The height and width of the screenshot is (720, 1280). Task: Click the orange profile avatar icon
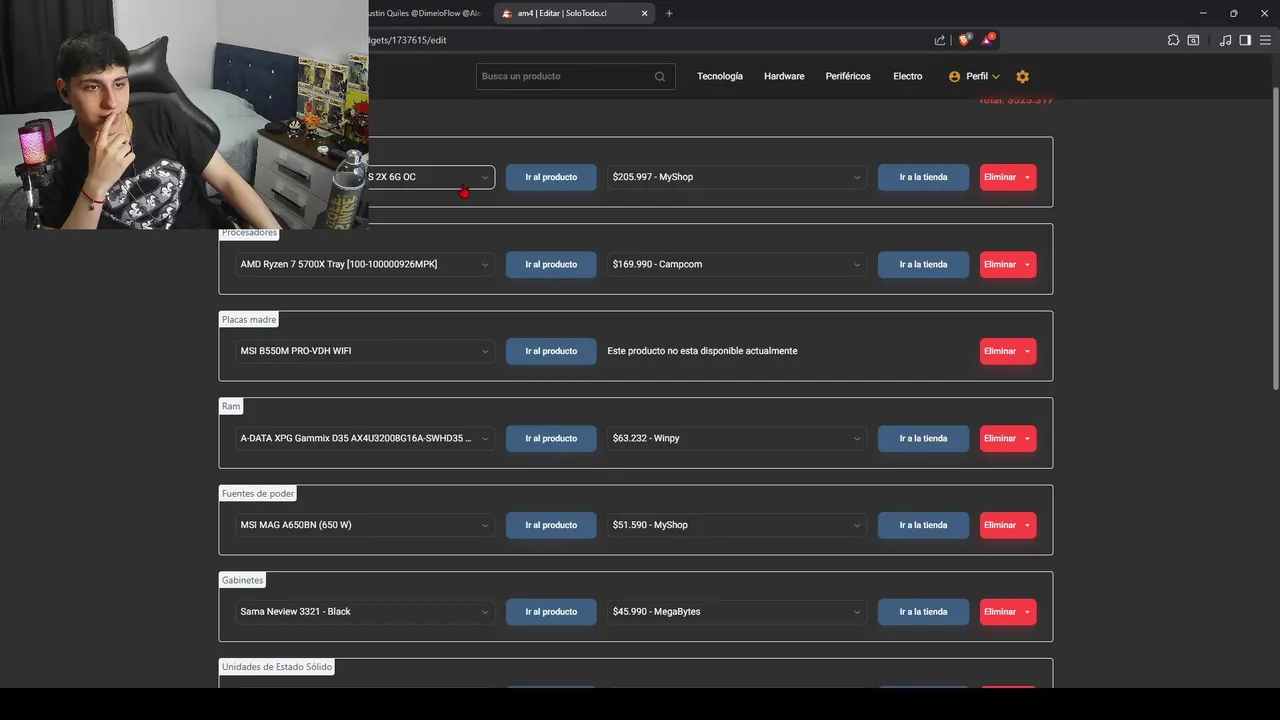pyautogui.click(x=954, y=76)
